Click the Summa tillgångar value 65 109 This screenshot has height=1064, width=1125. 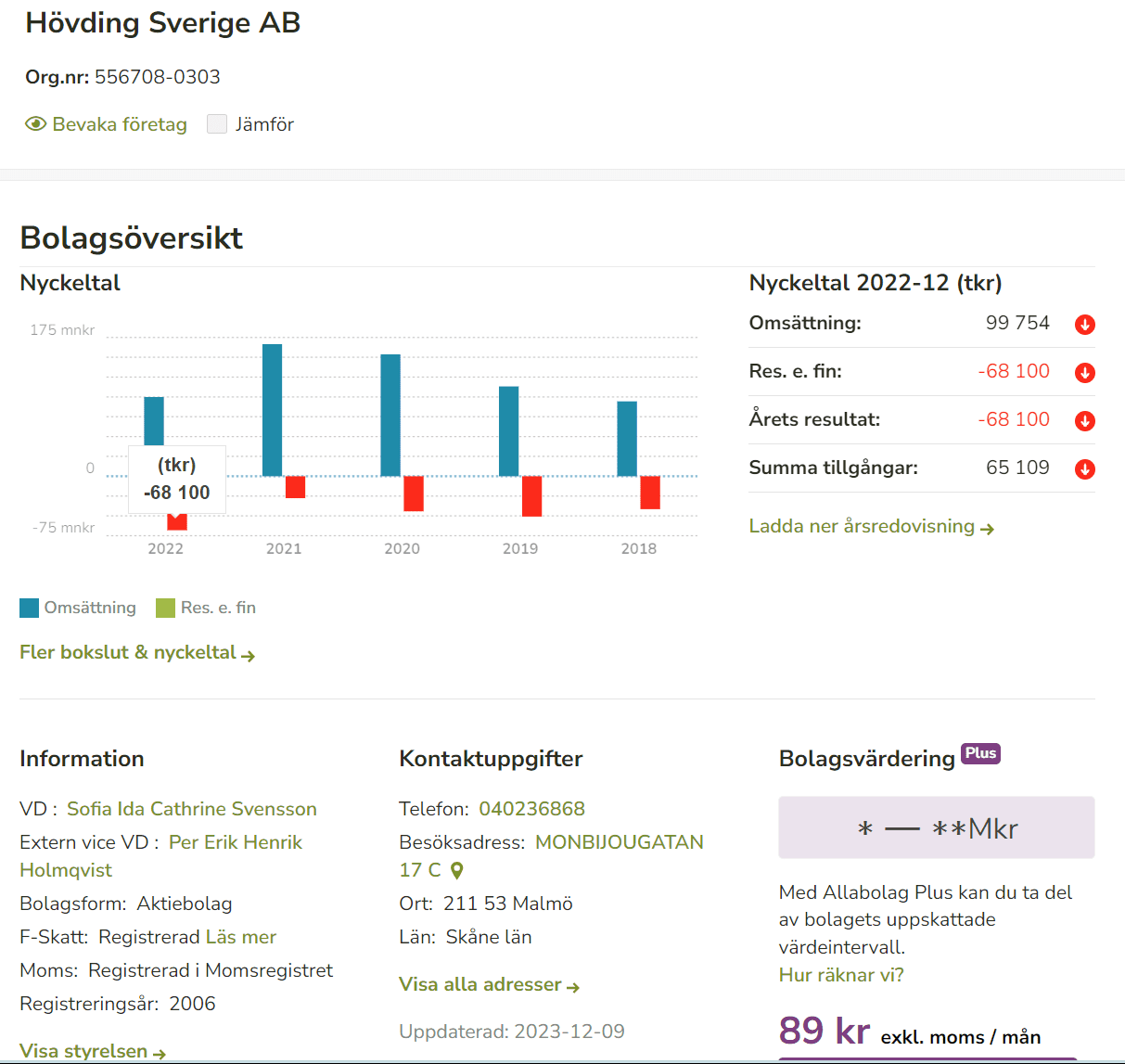click(x=1017, y=468)
